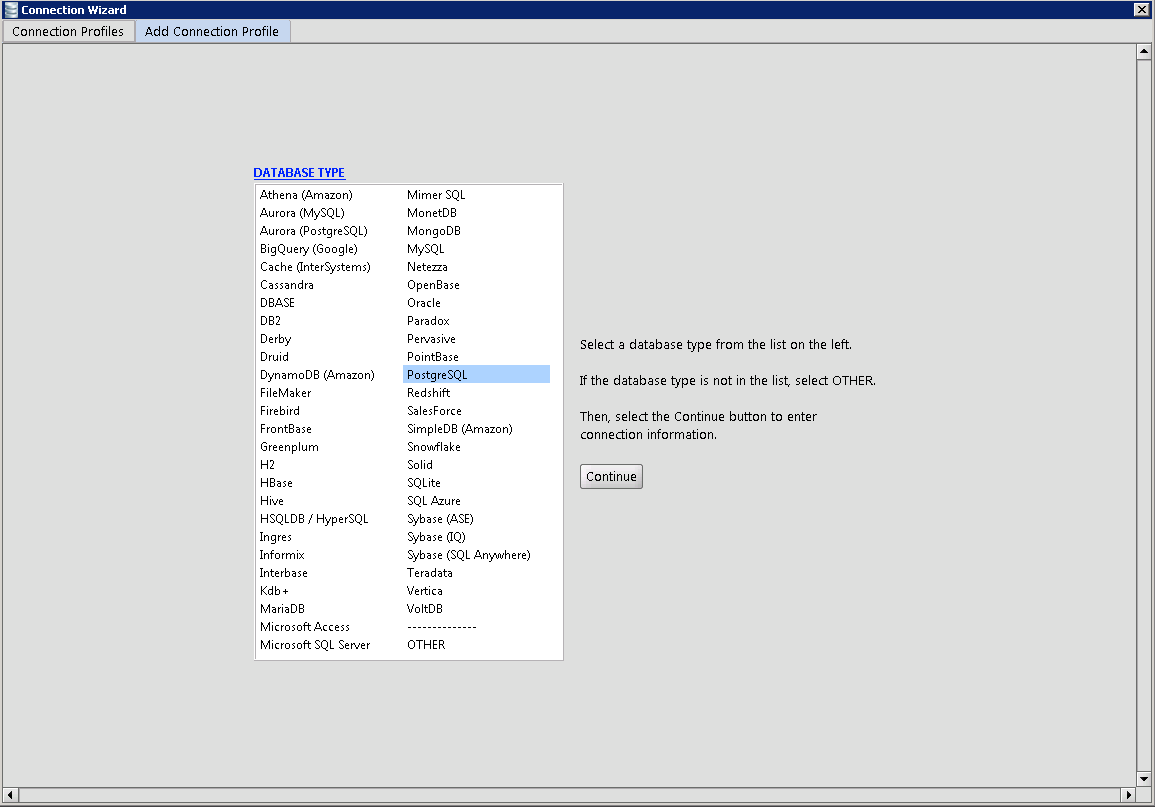Image resolution: width=1155 pixels, height=807 pixels.
Task: Choose Greenplum from the list
Action: point(289,447)
